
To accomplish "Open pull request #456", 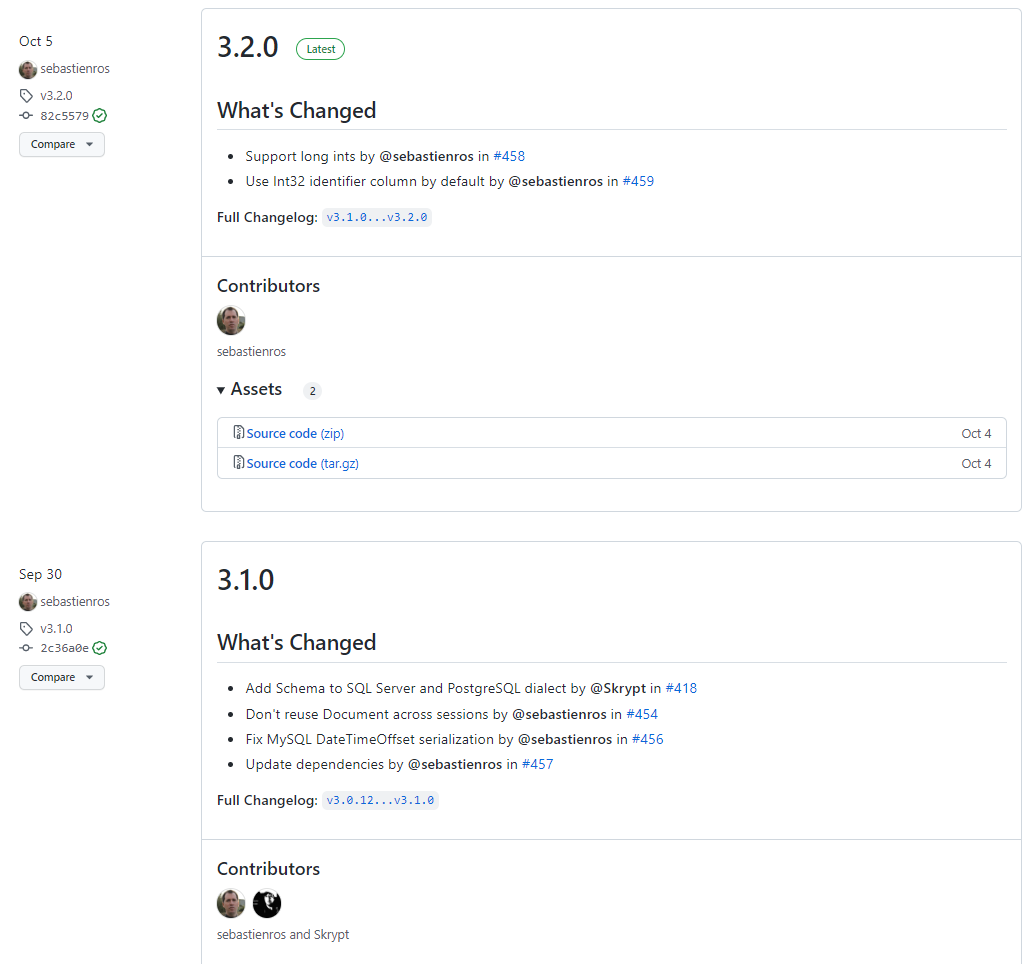I will pyautogui.click(x=648, y=739).
